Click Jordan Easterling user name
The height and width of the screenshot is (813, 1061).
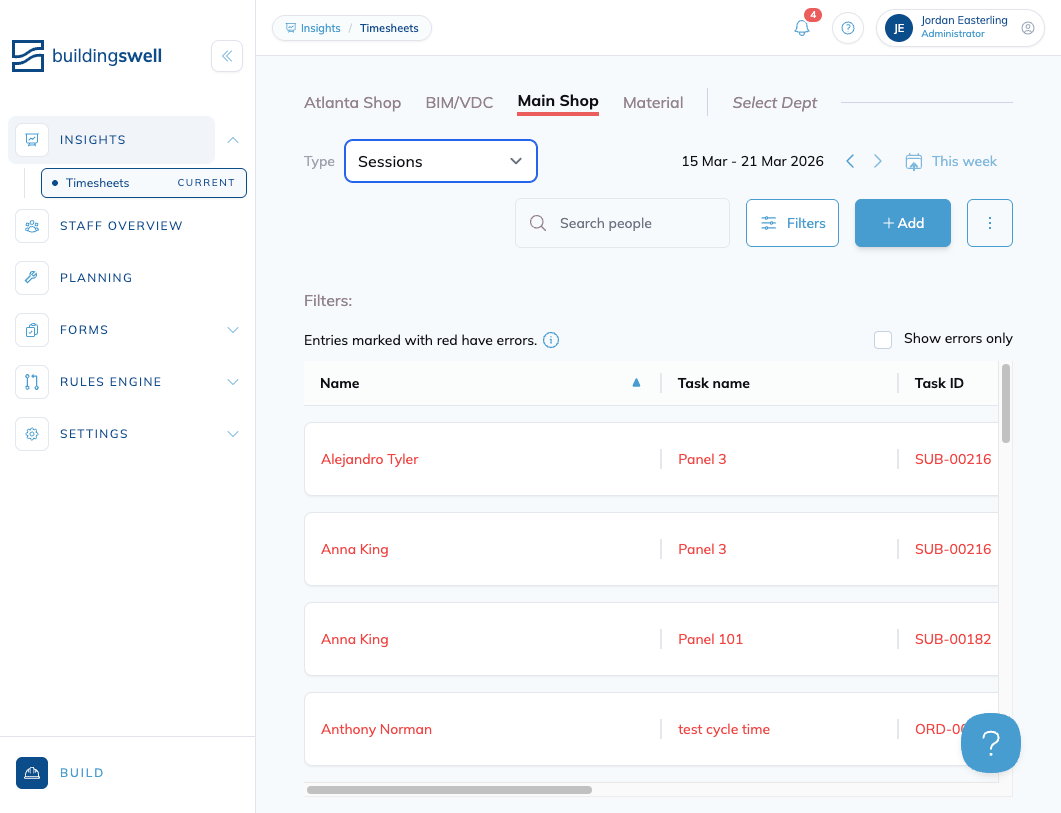point(964,20)
